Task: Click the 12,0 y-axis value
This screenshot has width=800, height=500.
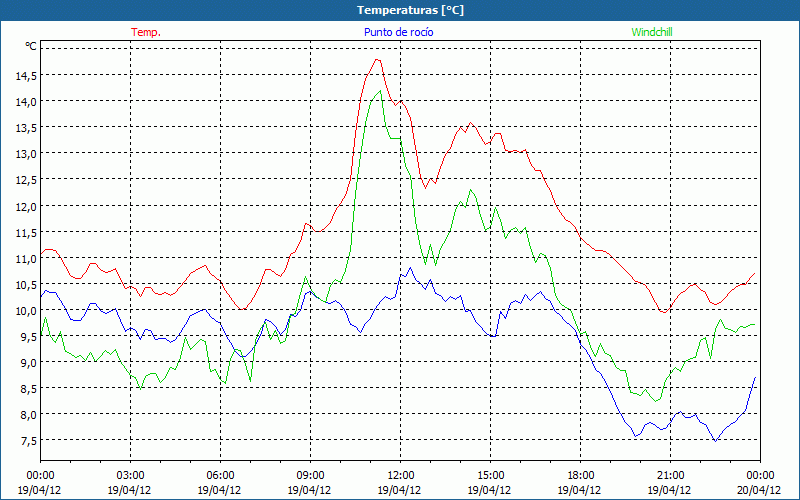Action: pos(26,206)
